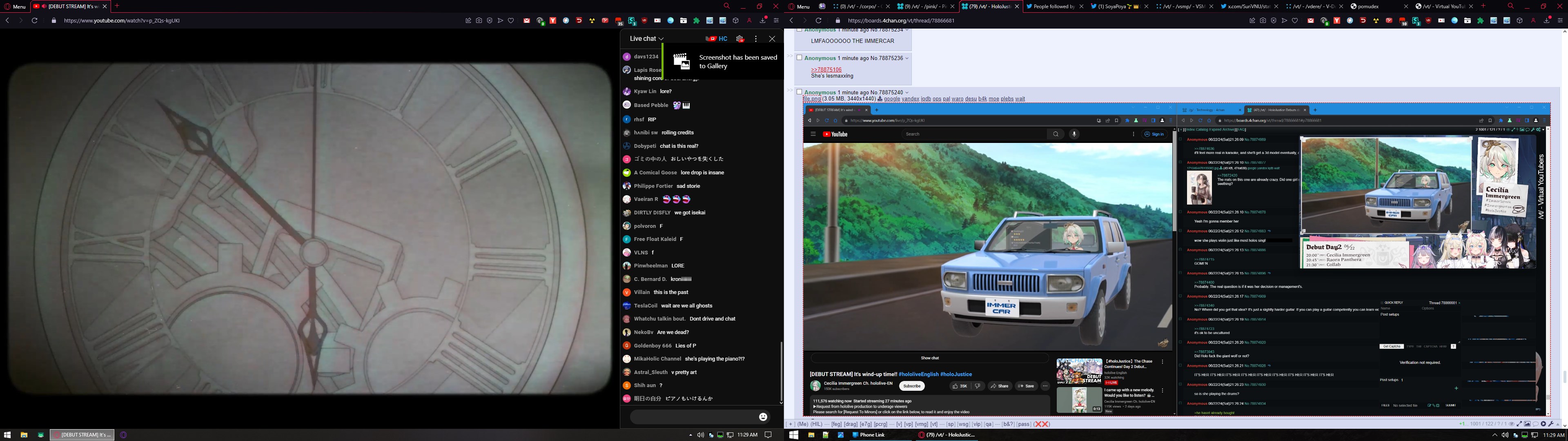
Task: Click red Y extension icon in 4chan window
Action: [x=1337, y=20]
